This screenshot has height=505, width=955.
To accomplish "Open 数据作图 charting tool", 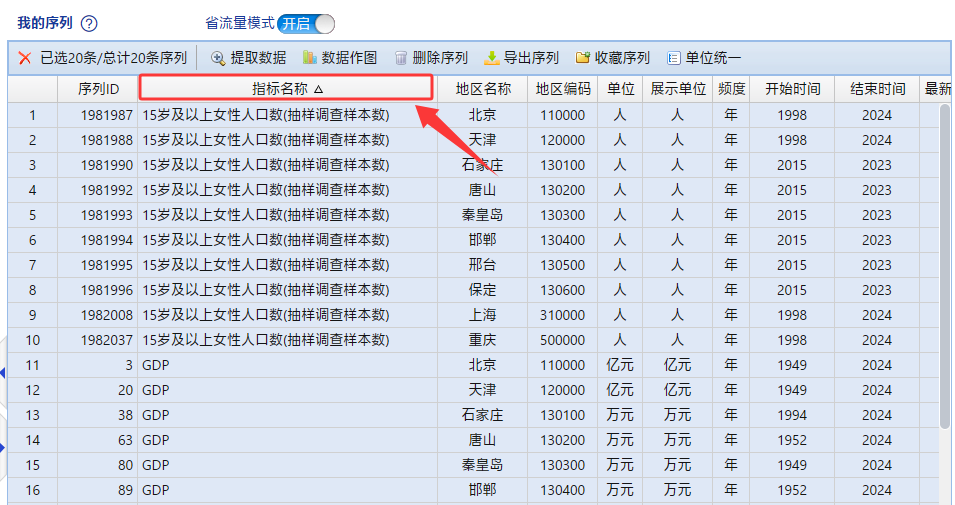I will tap(310, 58).
